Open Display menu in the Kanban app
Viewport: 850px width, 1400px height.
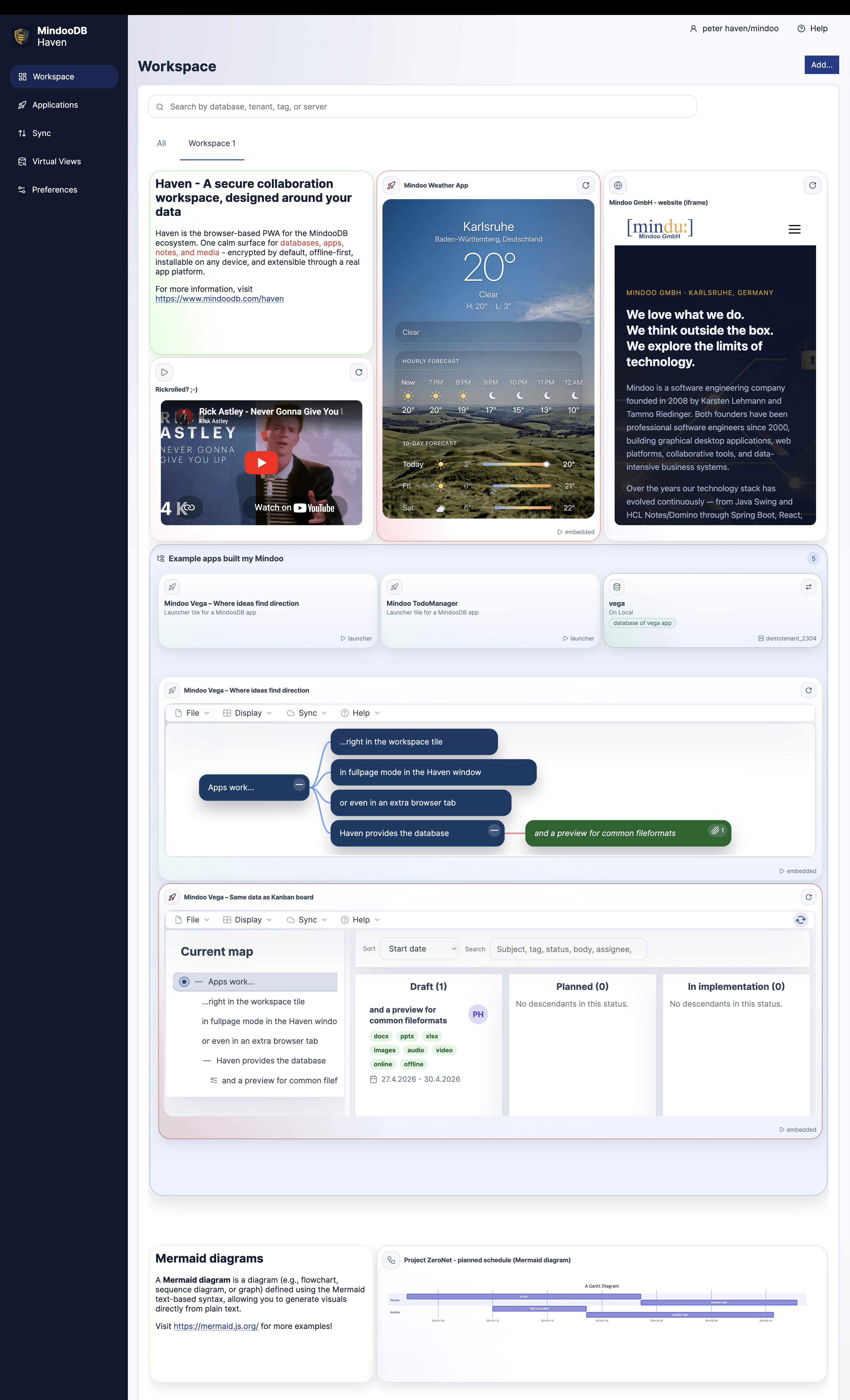[x=248, y=920]
